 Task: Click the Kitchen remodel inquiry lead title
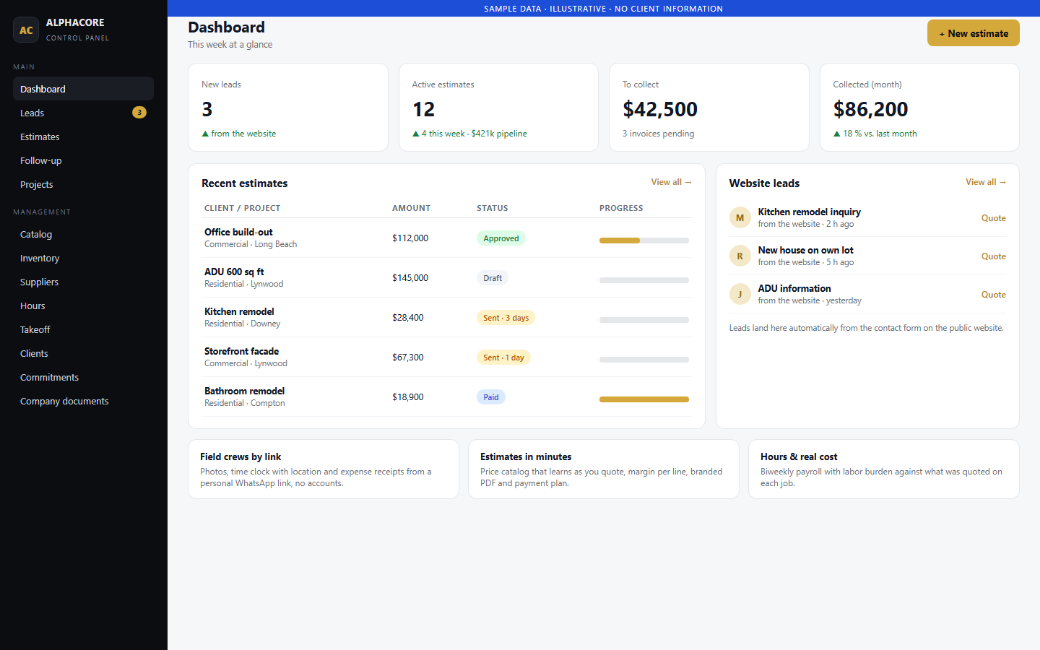pyautogui.click(x=809, y=212)
